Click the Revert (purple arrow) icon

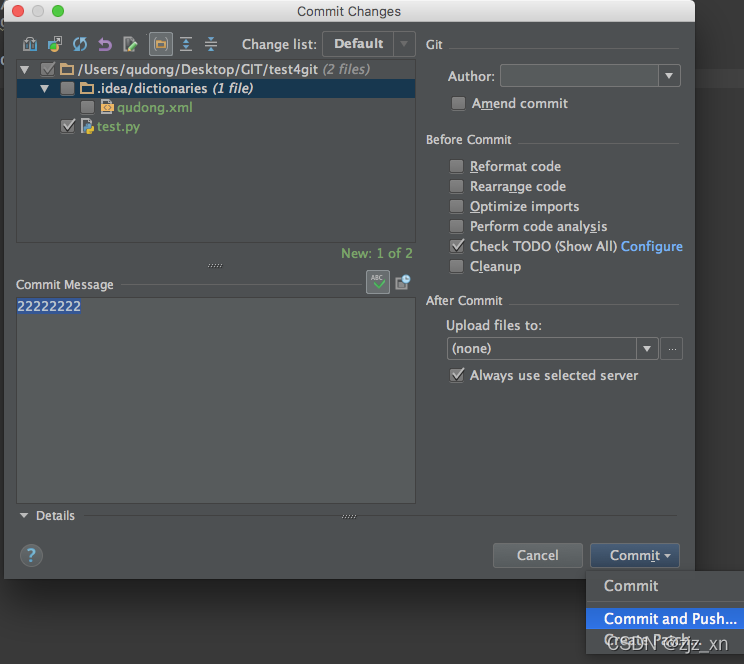point(104,44)
